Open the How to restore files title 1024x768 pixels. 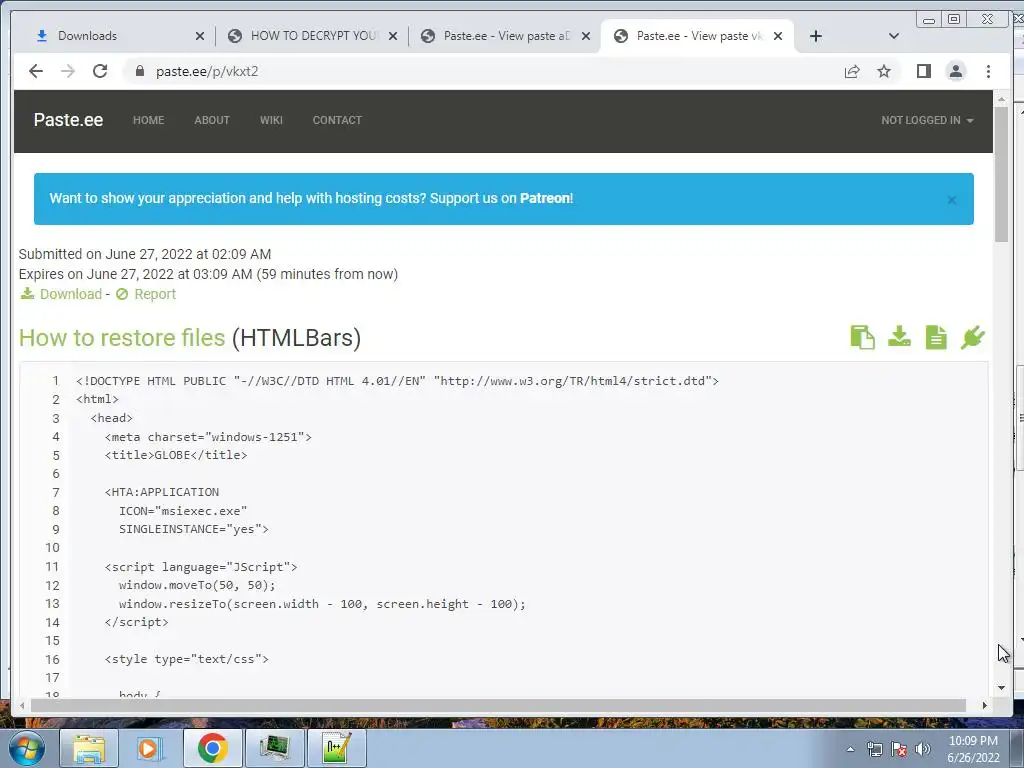[x=121, y=338]
